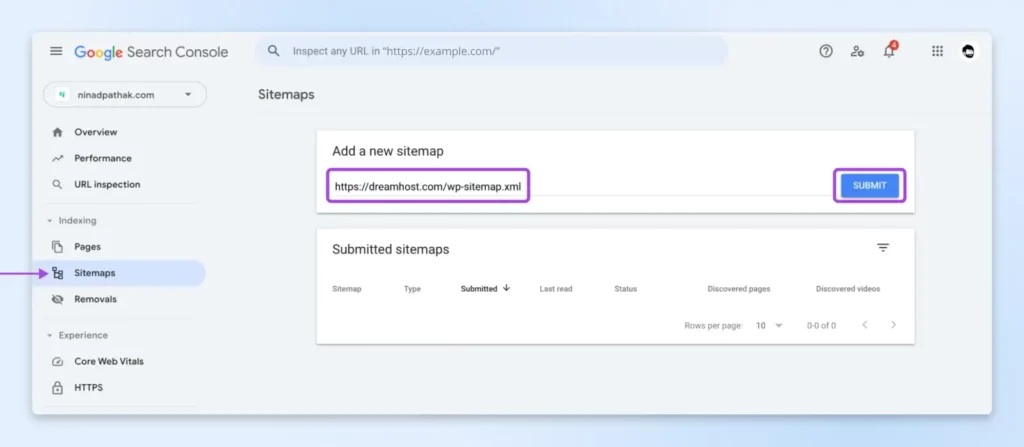Click the sitemap URL input field
Viewport: 1024px width, 447px height.
click(428, 186)
